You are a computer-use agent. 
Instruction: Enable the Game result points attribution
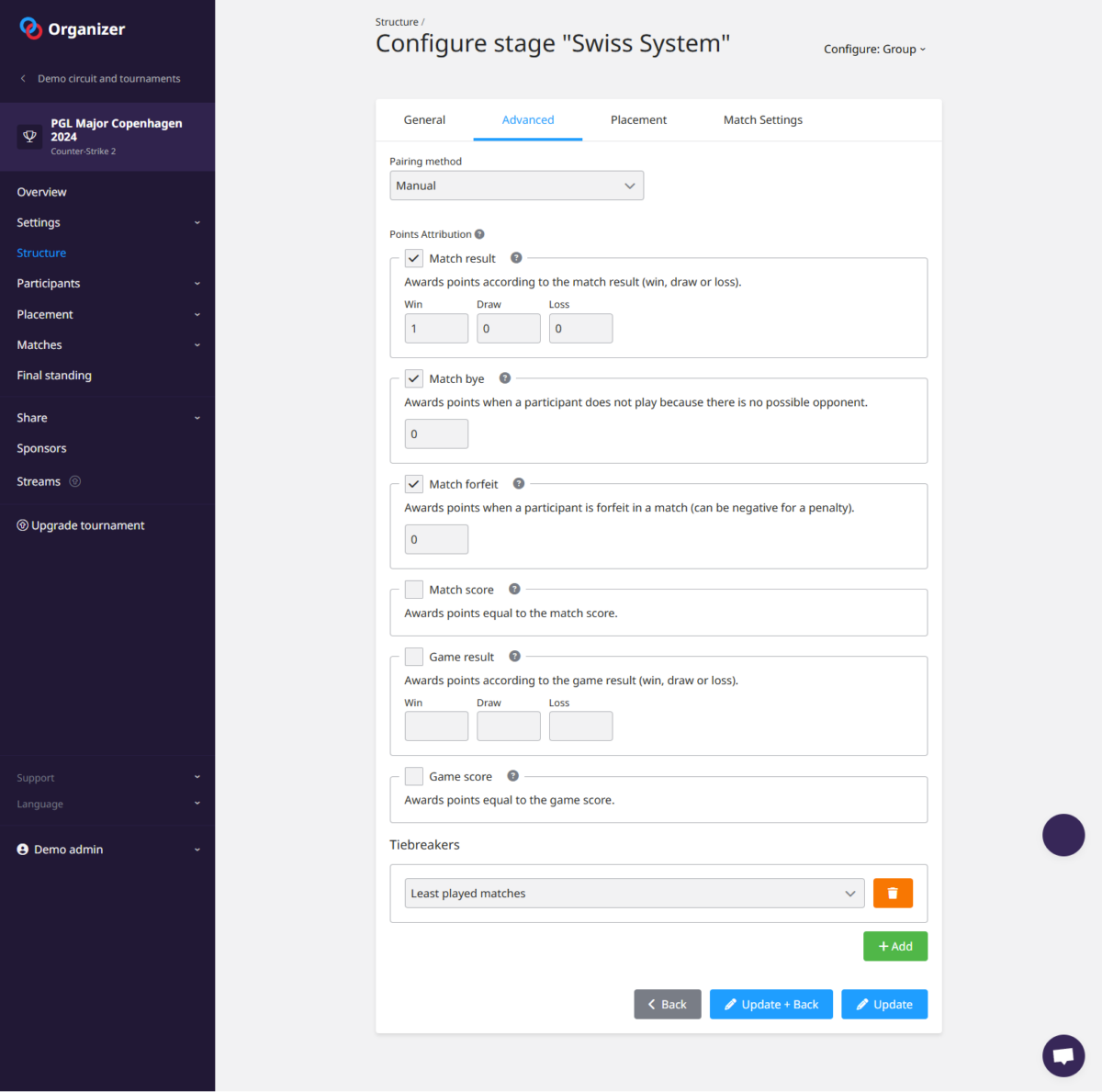(413, 656)
